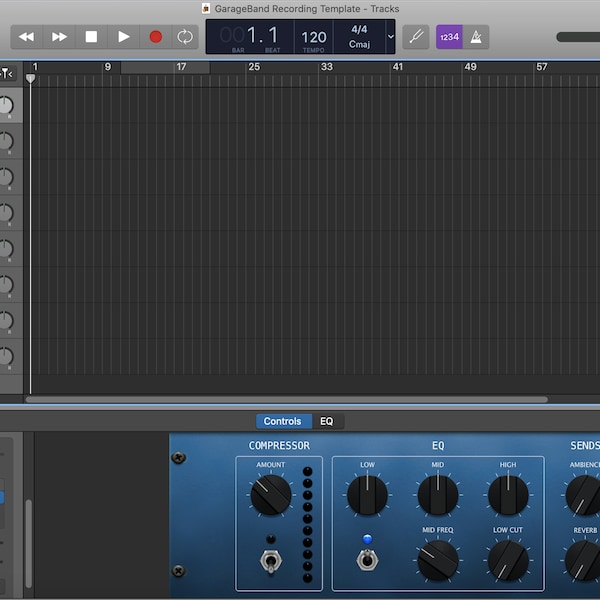Click the second track's pan knob
This screenshot has width=600, height=600.
5,141
